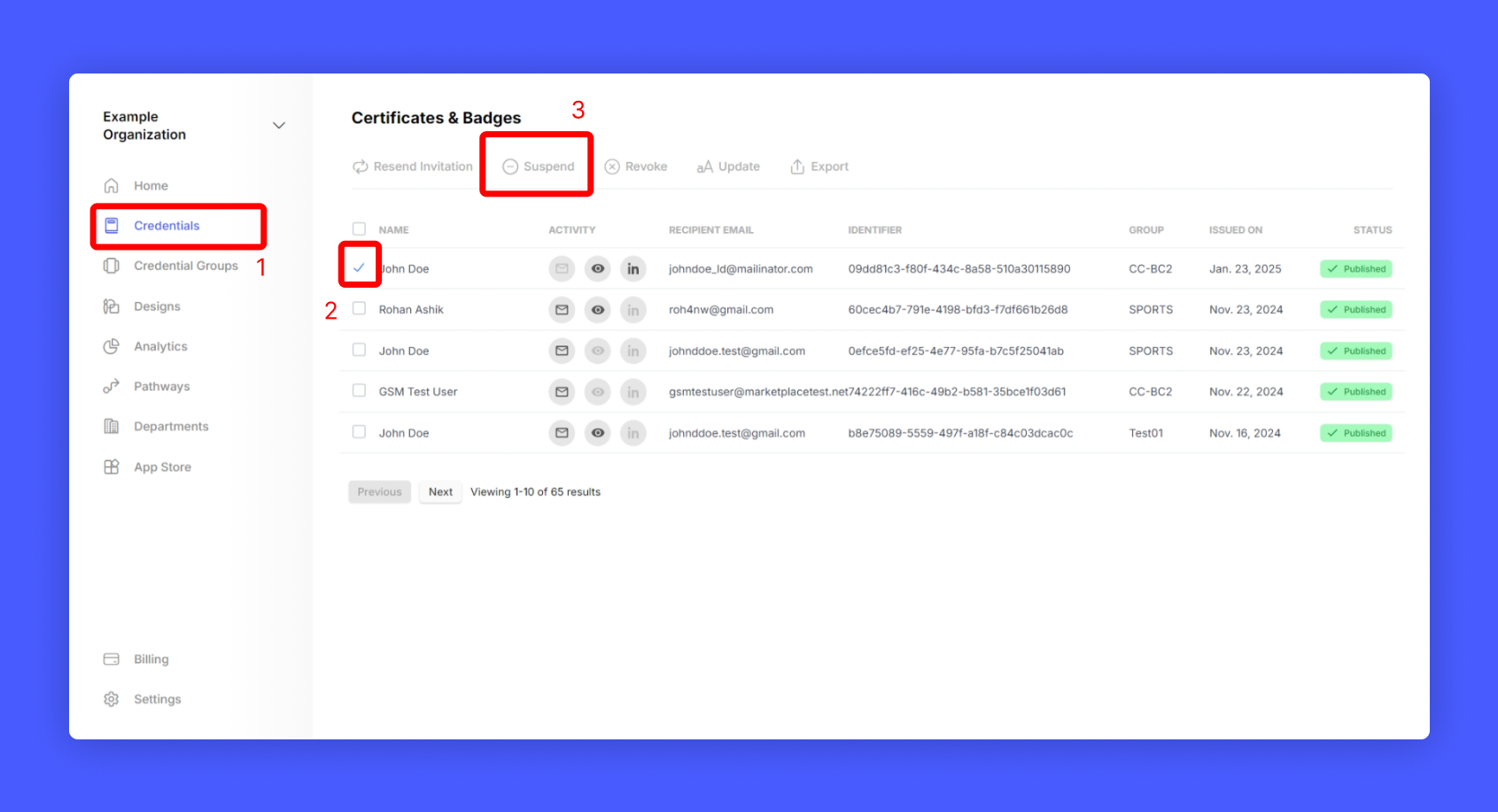Click the Next page button
Viewport: 1498px width, 812px height.
coord(440,492)
